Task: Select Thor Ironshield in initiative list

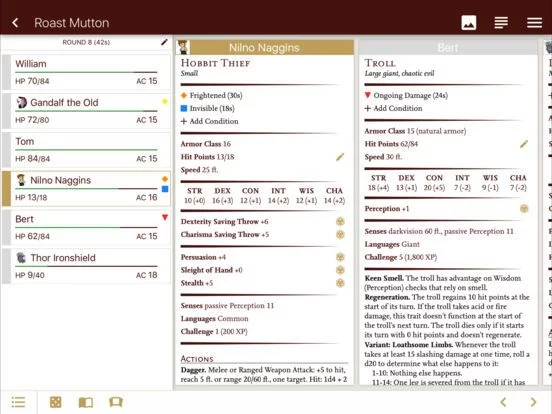Action: click(x=86, y=266)
